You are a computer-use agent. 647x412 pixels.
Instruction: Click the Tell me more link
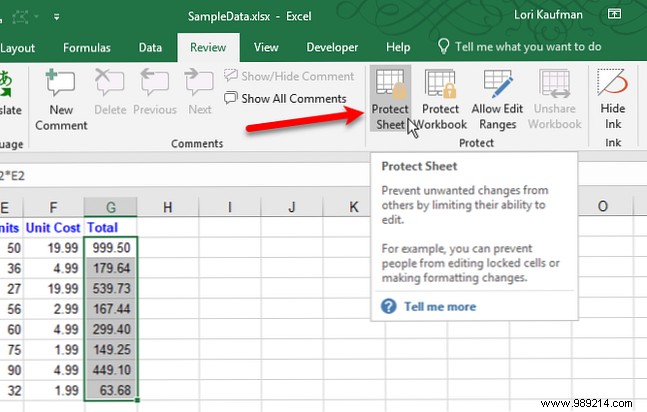pos(440,306)
